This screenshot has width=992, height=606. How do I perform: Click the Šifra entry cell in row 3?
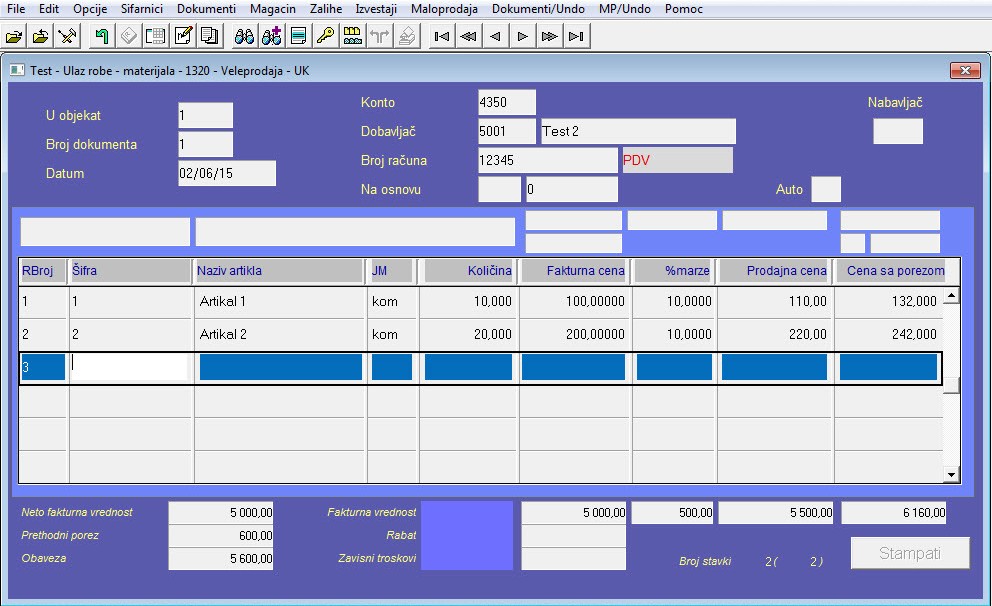[x=129, y=367]
